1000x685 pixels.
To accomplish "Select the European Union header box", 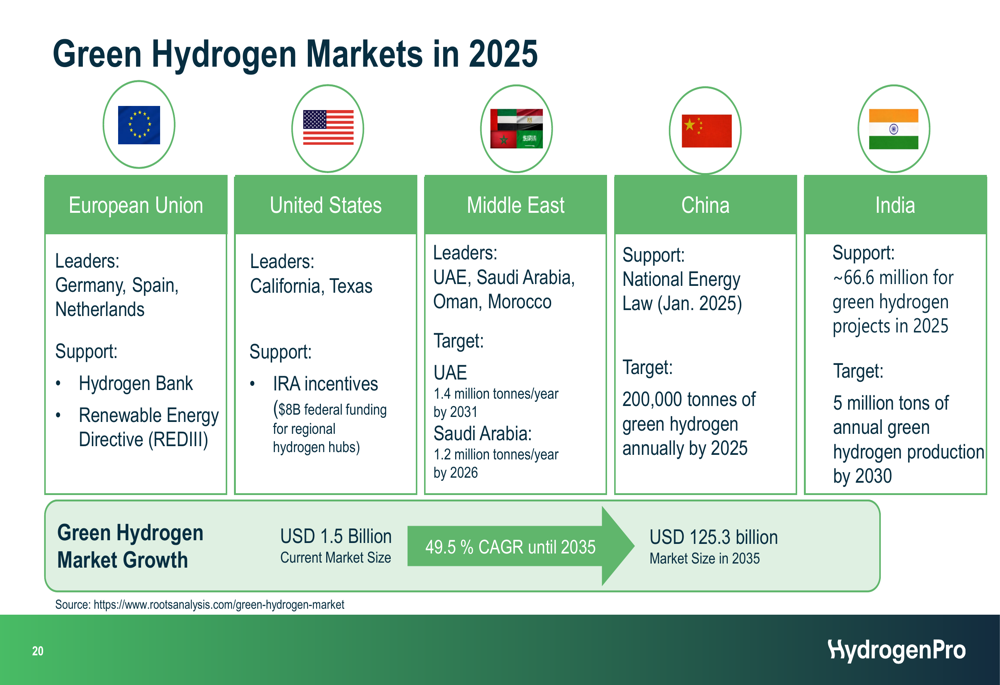I will [x=136, y=205].
